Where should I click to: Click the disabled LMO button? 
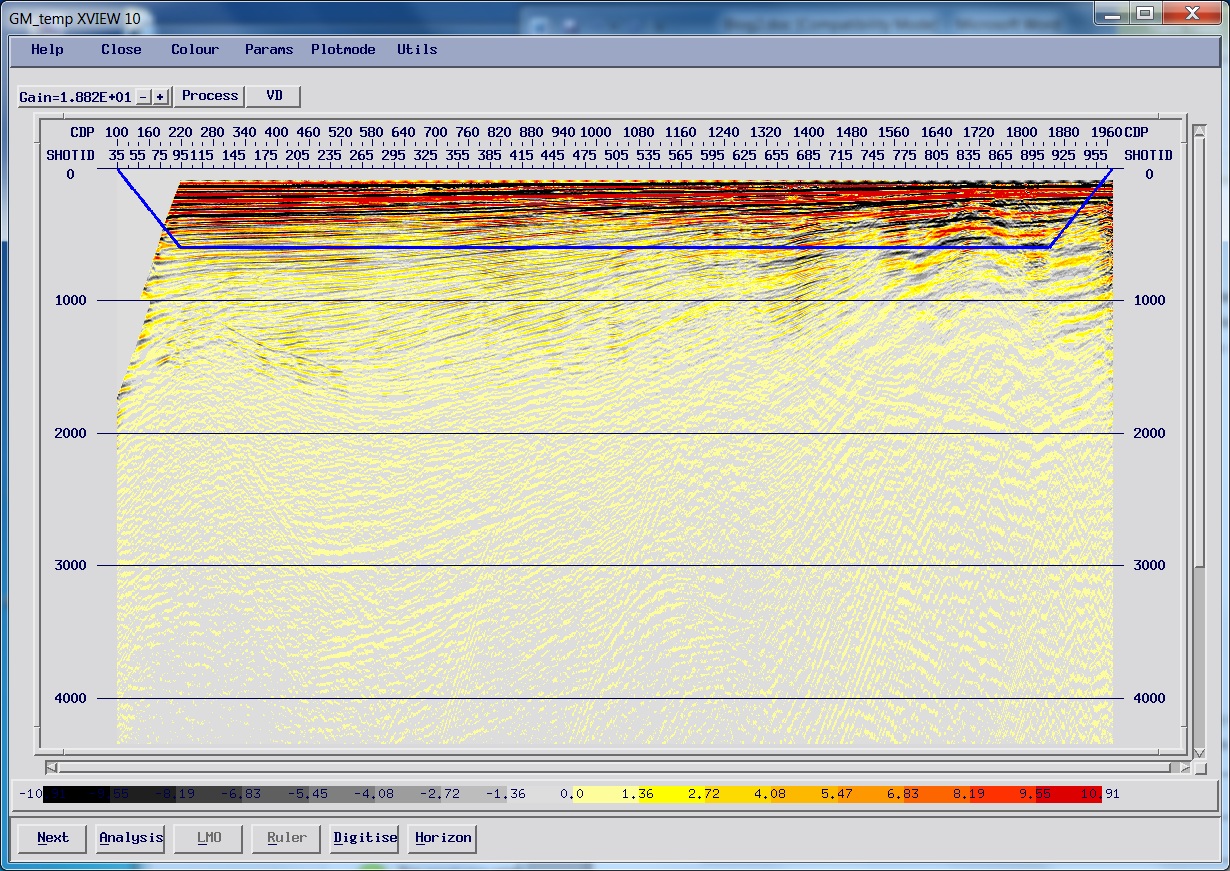(209, 838)
